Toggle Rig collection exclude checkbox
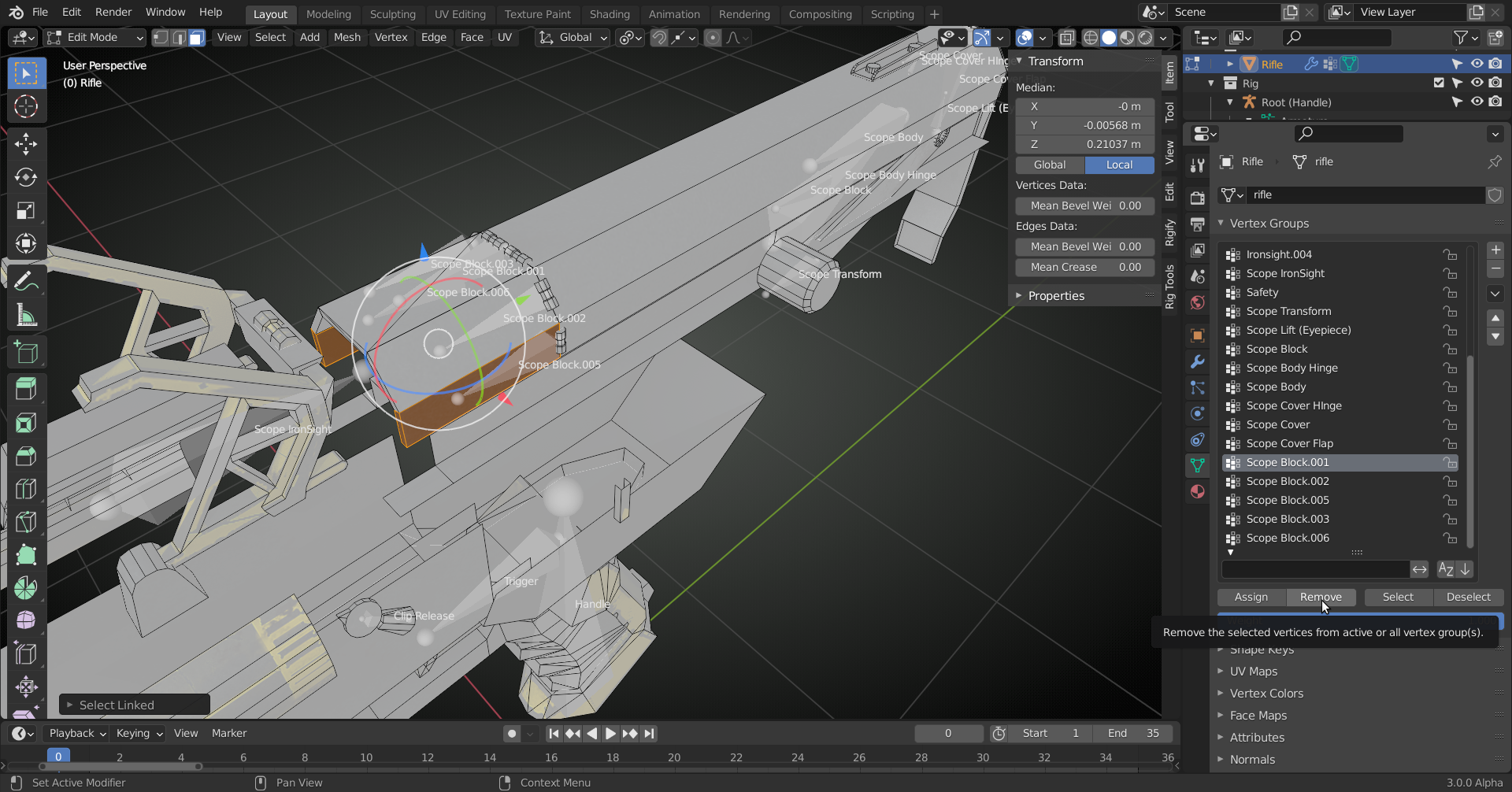 click(1439, 83)
